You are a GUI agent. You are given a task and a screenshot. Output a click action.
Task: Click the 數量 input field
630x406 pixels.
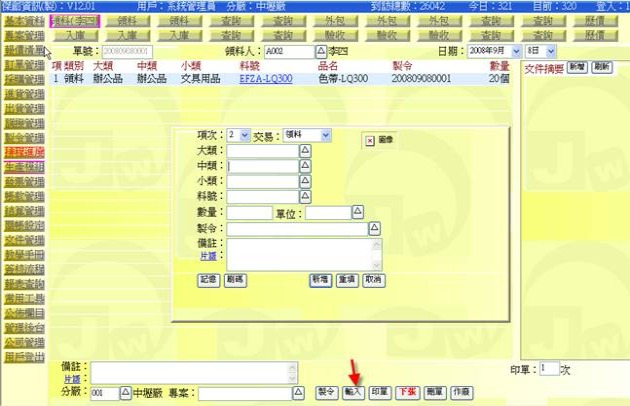pyautogui.click(x=249, y=213)
